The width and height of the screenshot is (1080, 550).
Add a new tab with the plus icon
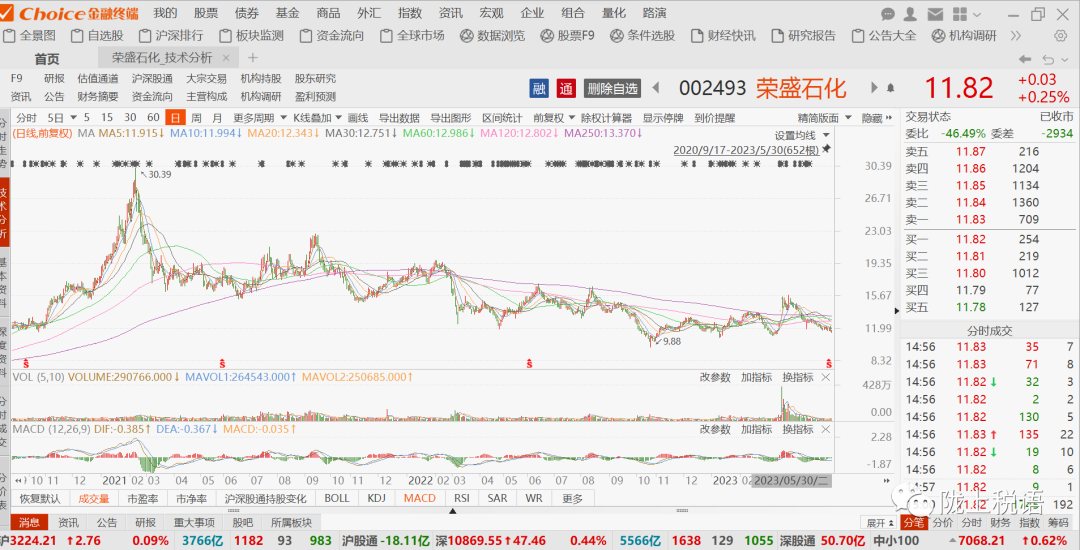click(x=253, y=59)
